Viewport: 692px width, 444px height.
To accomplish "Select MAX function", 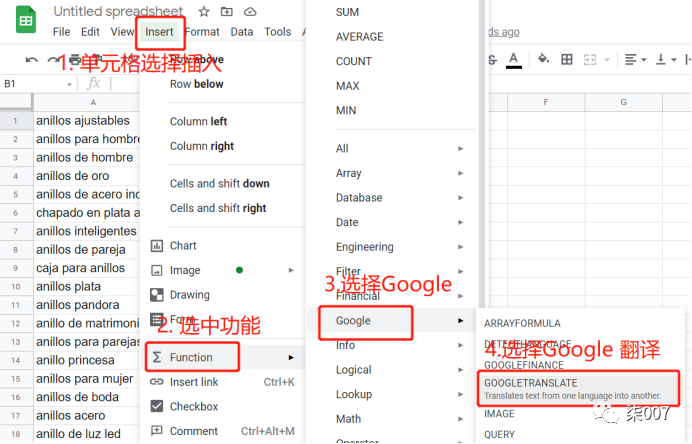I will (x=348, y=86).
